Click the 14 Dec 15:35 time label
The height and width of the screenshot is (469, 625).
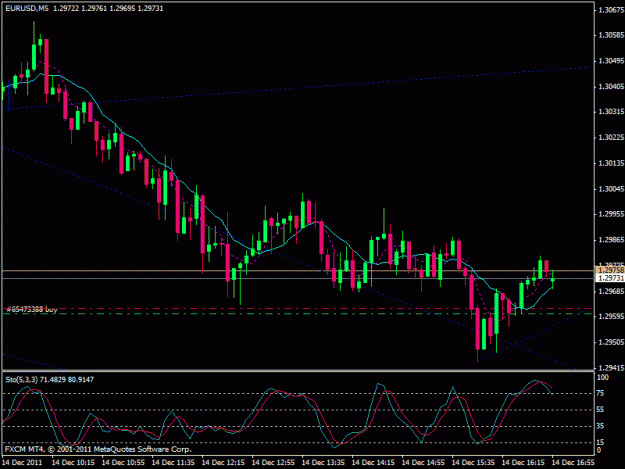click(473, 463)
